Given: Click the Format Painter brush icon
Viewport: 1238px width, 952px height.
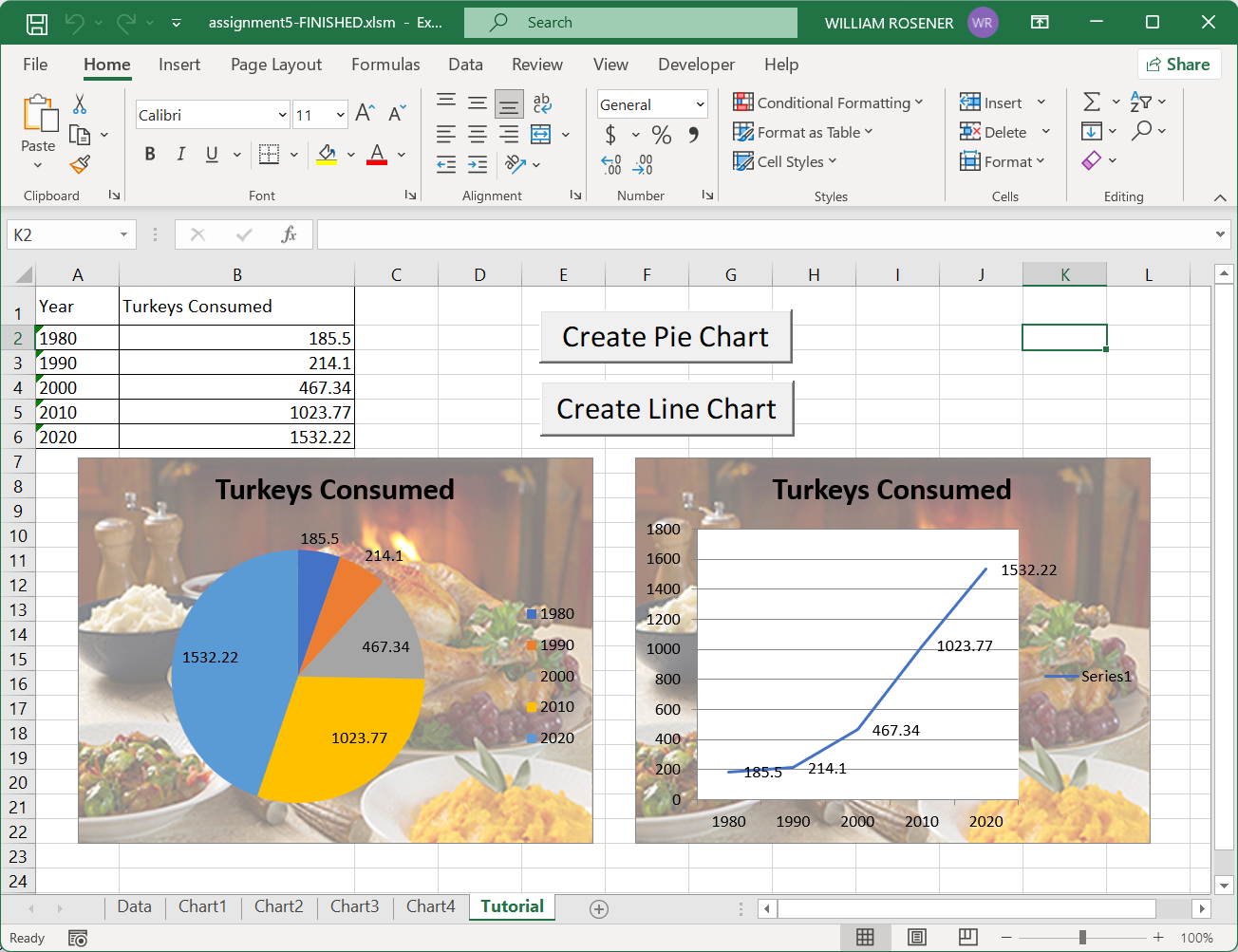Looking at the screenshot, I should 80,164.
